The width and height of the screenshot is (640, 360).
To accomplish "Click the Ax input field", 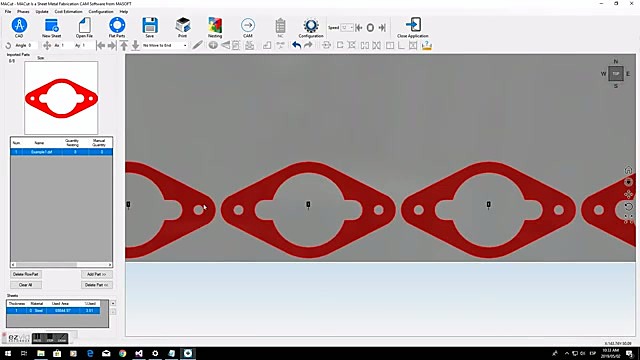I will click(66, 45).
